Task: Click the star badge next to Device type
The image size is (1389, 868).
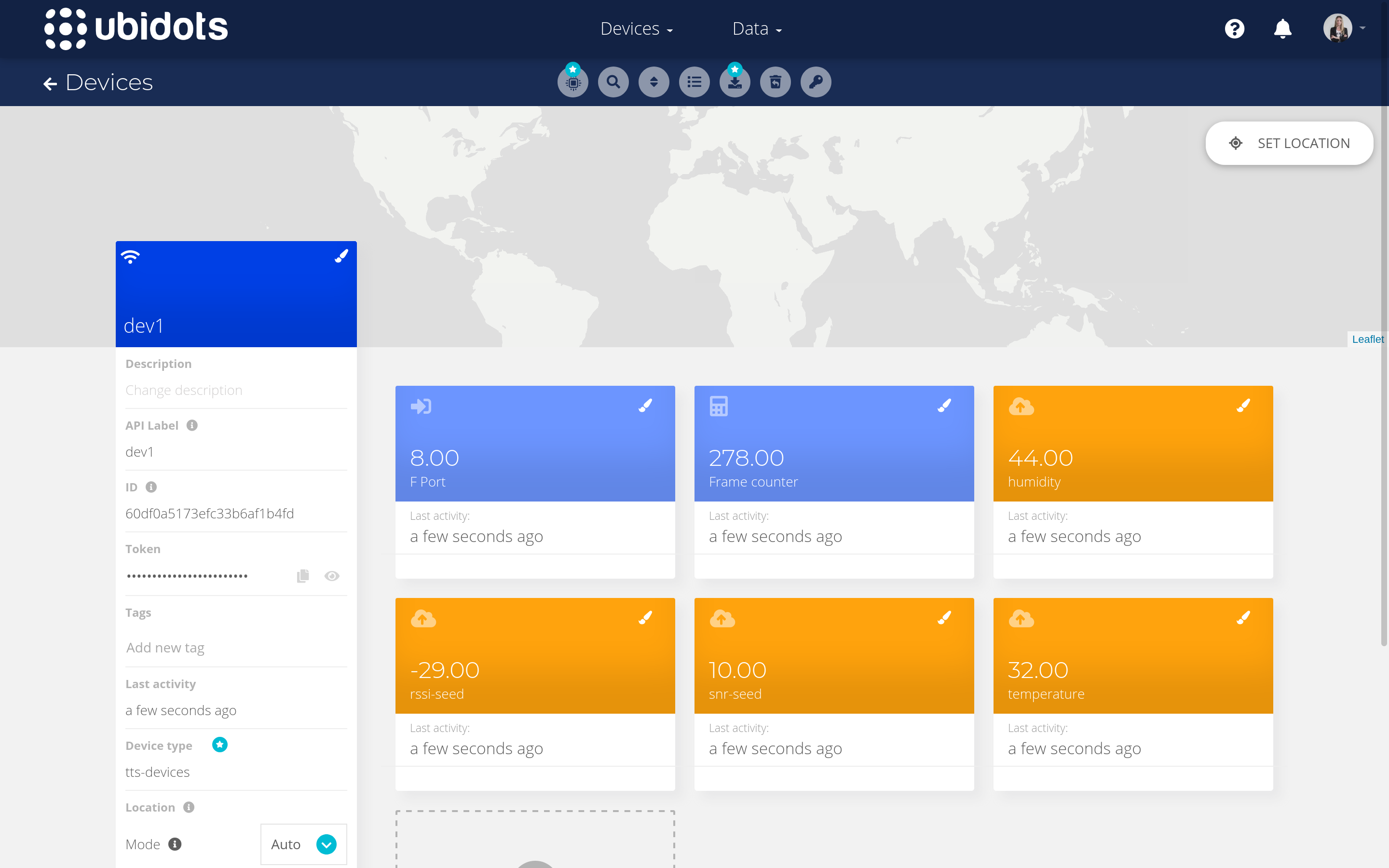Action: click(x=219, y=745)
